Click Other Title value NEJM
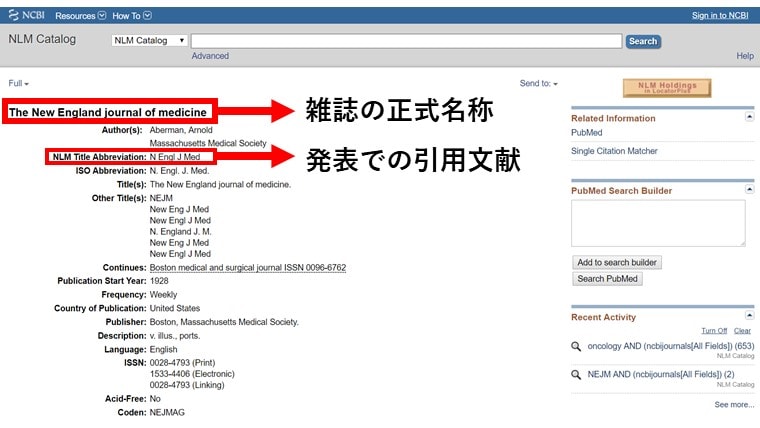This screenshot has width=760, height=428. [x=161, y=198]
